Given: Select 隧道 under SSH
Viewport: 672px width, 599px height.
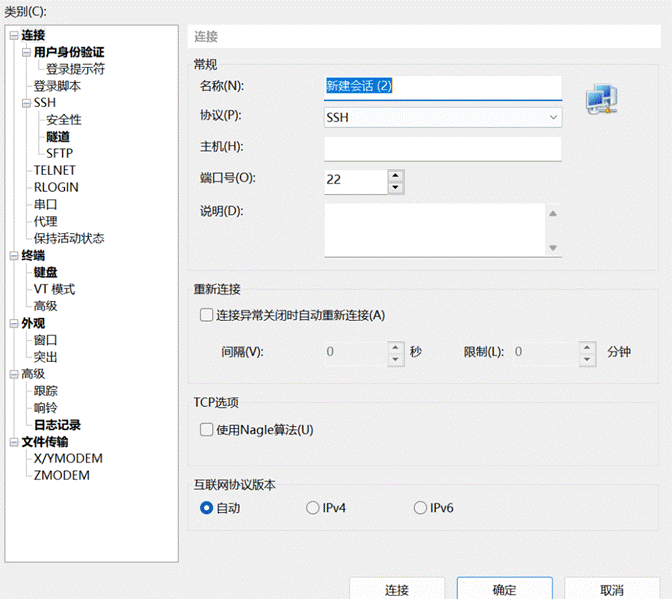Looking at the screenshot, I should click(x=58, y=137).
